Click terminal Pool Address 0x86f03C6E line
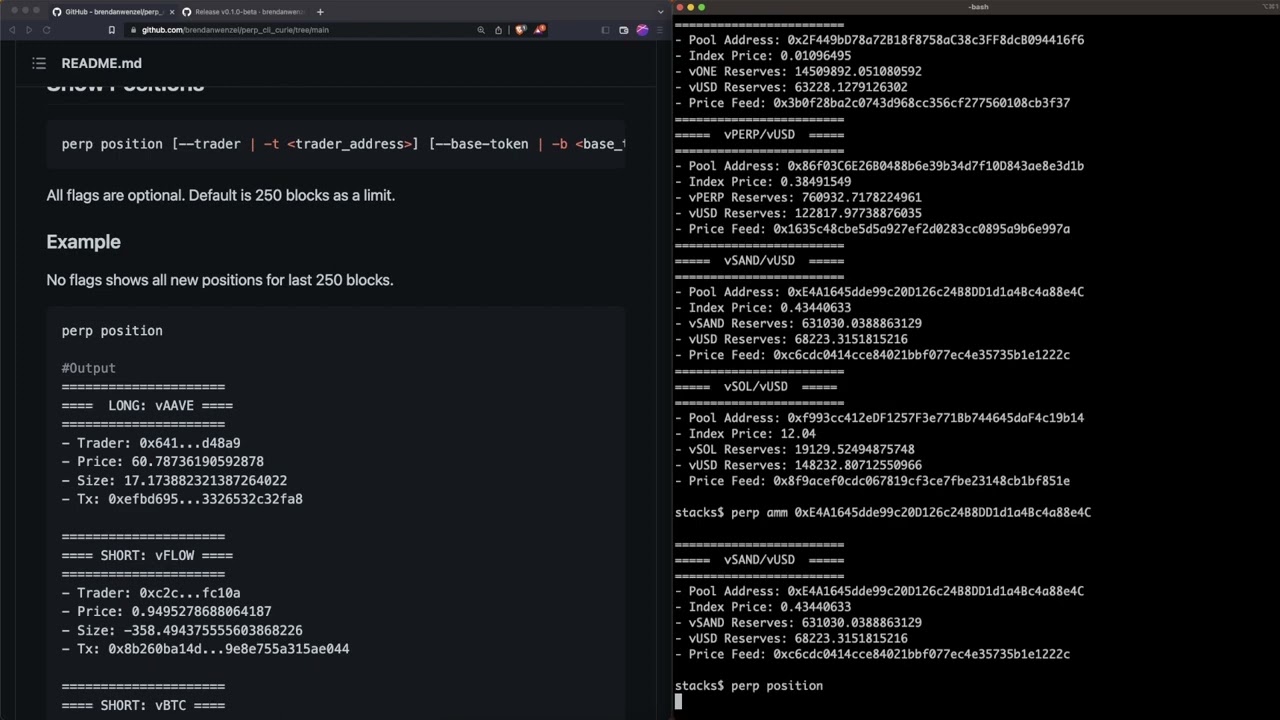The width and height of the screenshot is (1280, 720). (879, 166)
